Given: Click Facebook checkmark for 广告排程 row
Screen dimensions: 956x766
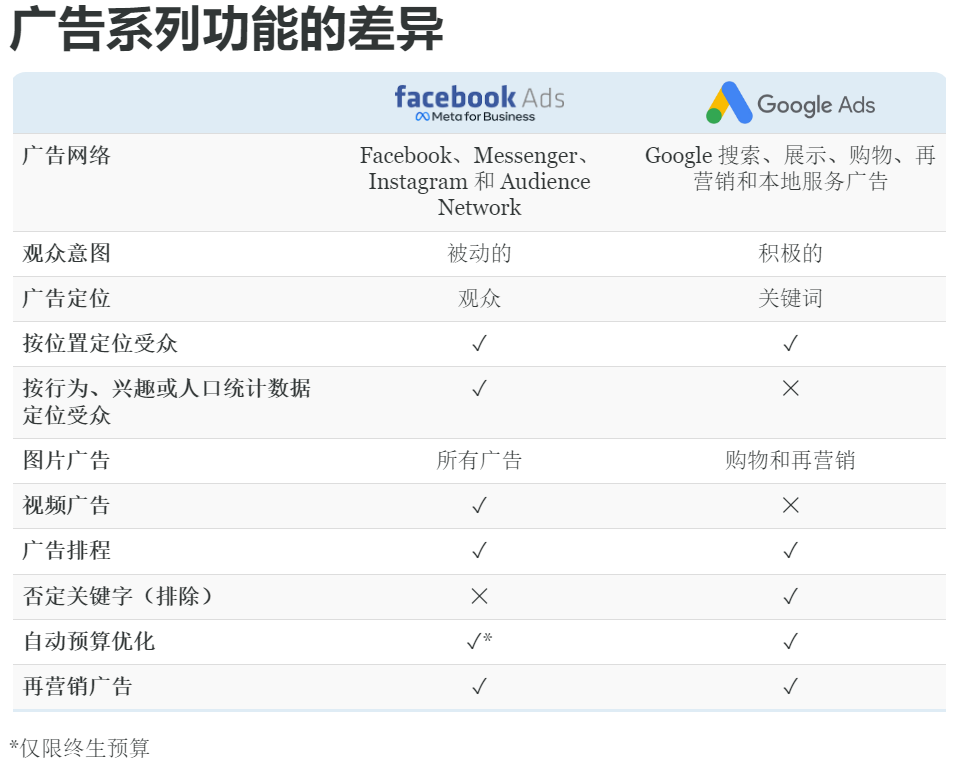Looking at the screenshot, I should 480,551.
